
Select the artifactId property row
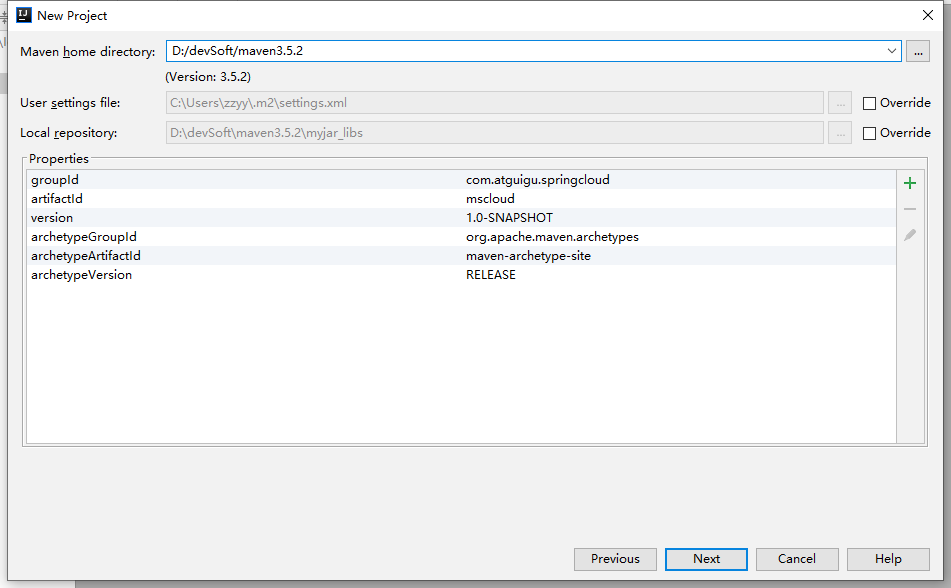461,198
